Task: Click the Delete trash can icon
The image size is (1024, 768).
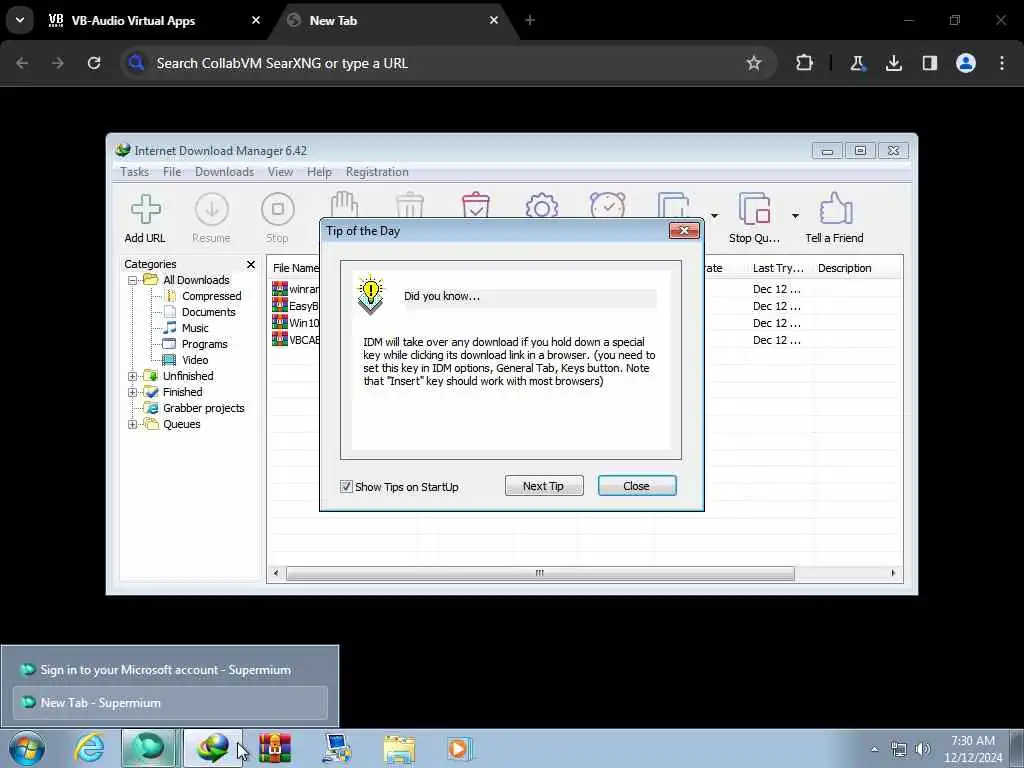Action: pos(410,204)
